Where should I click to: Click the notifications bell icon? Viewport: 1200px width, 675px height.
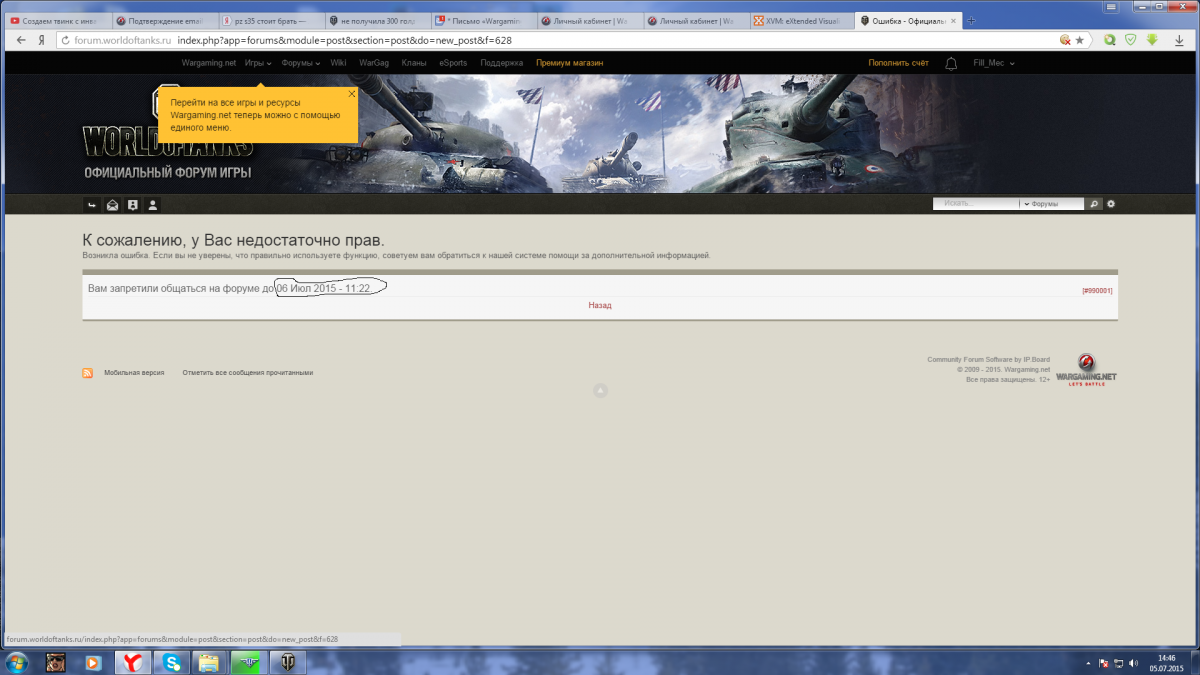pyautogui.click(x=951, y=63)
